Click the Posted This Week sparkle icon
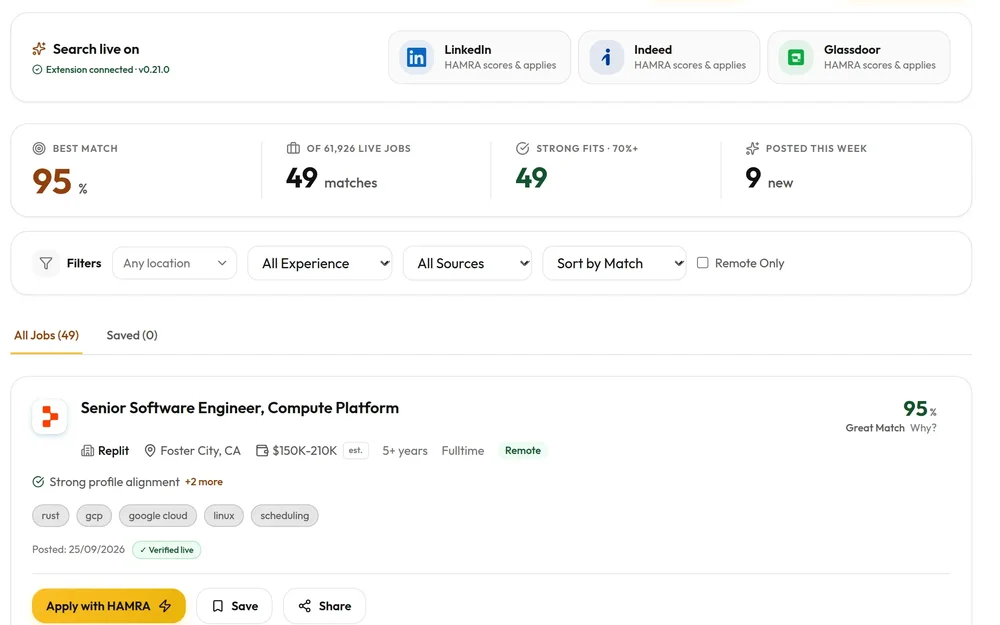1000x625 pixels. (752, 149)
